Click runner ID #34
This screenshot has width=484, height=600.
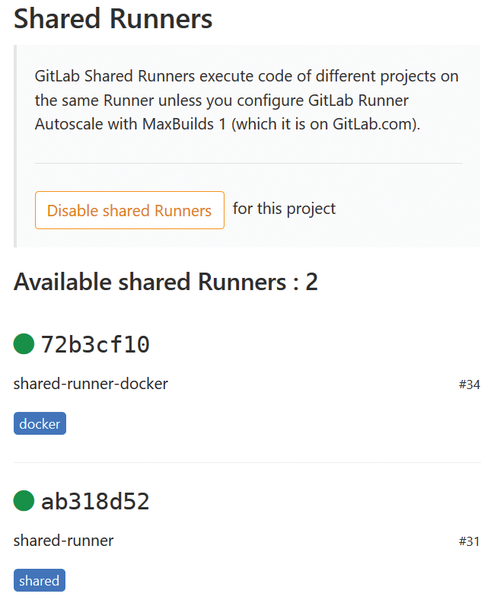469,384
